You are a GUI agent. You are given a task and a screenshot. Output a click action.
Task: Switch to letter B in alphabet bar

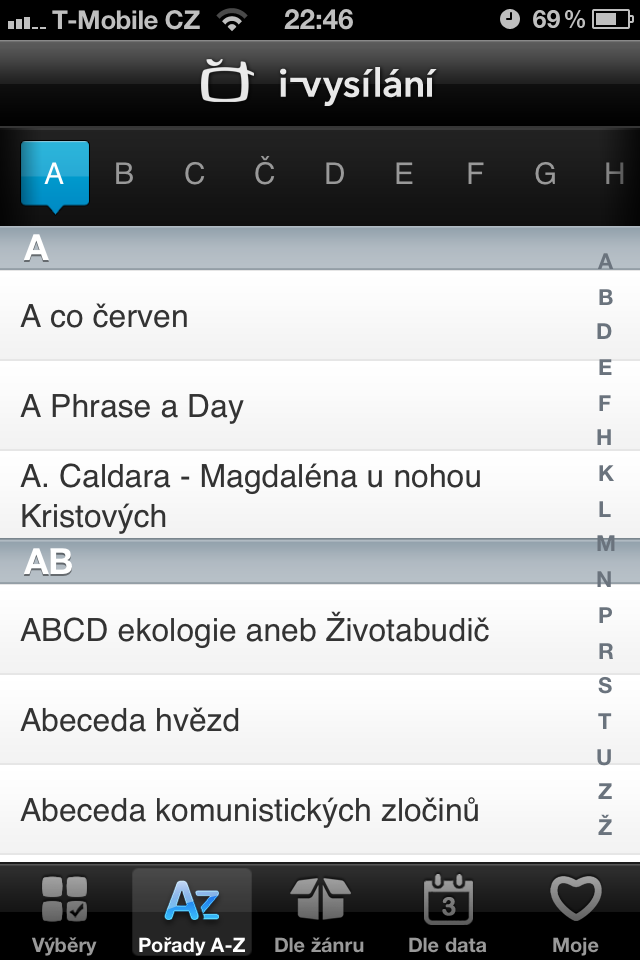tap(124, 174)
